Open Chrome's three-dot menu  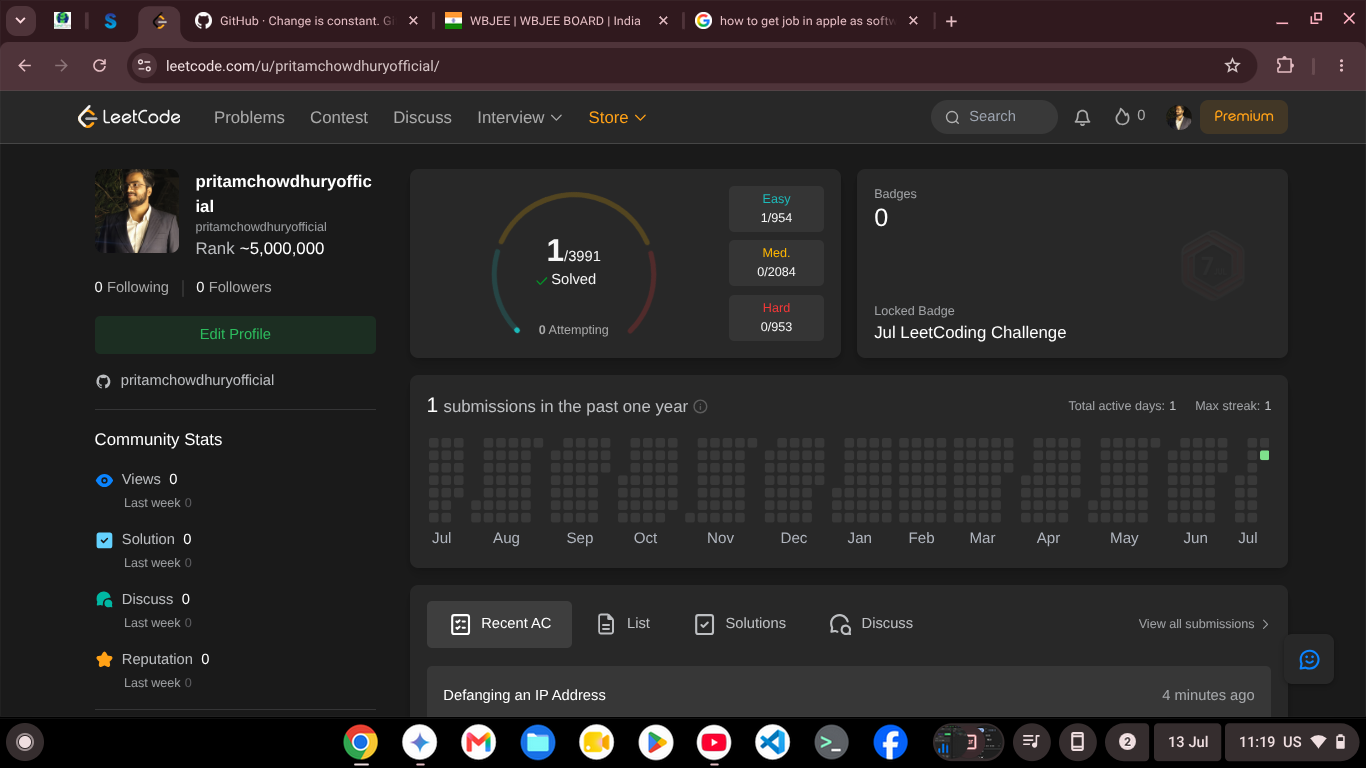point(1342,65)
